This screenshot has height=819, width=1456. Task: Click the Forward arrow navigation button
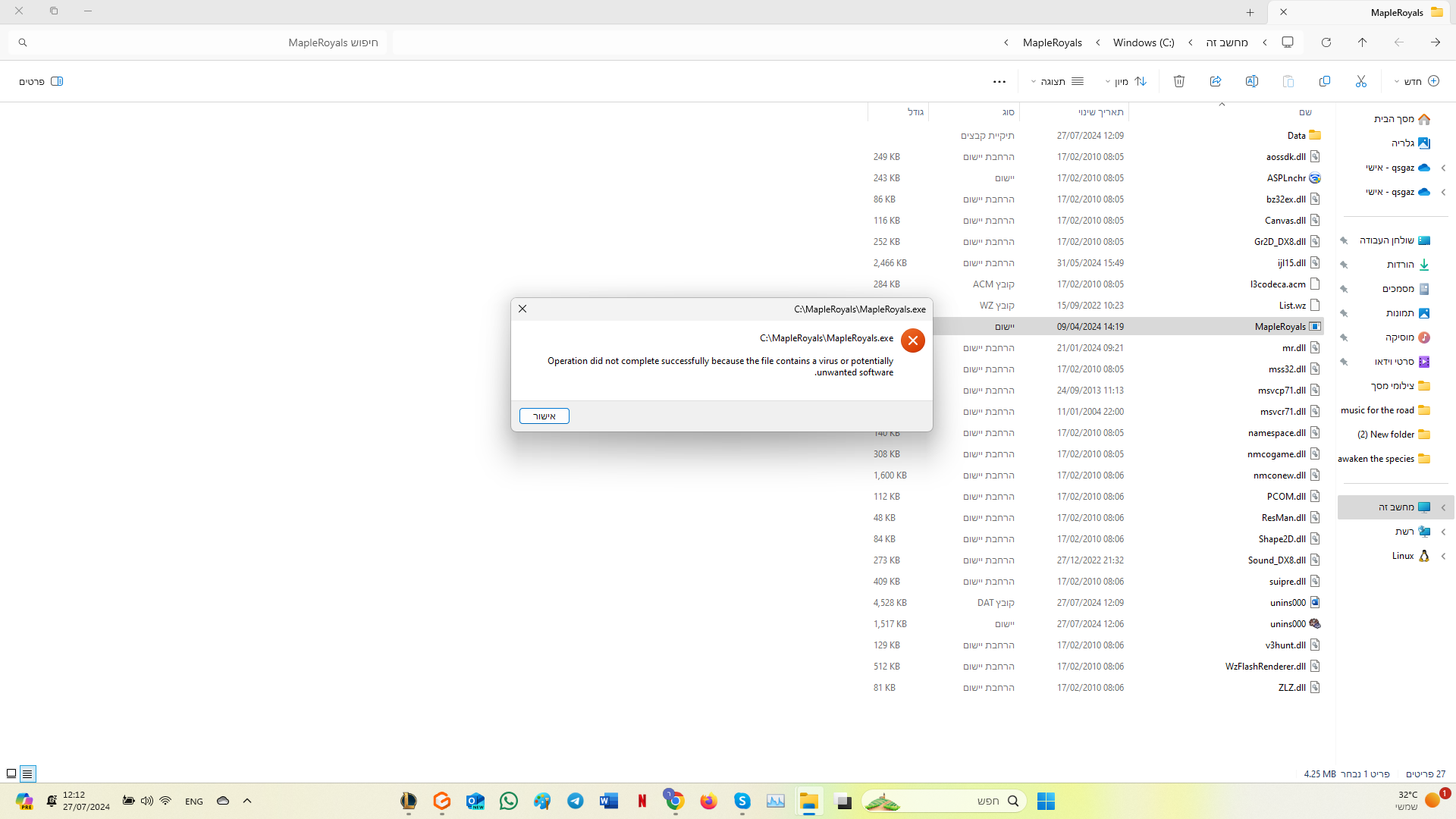pos(1436,42)
